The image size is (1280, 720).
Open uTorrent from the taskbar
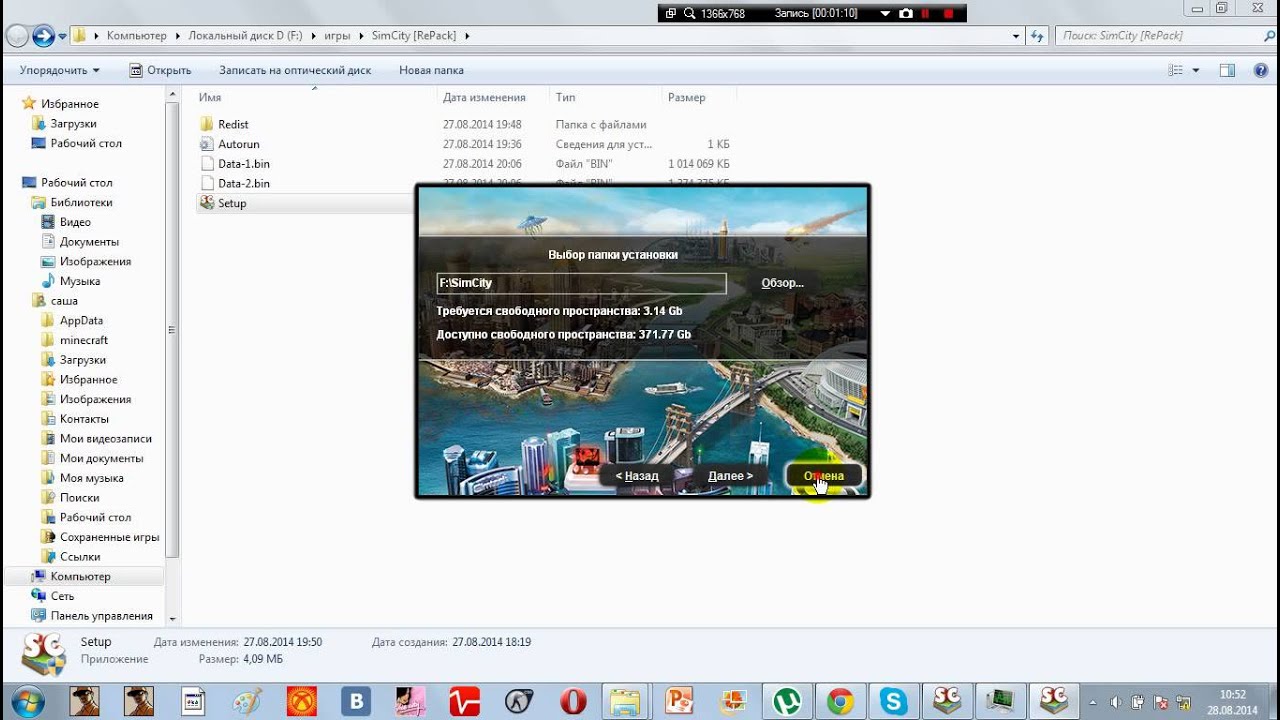click(786, 701)
